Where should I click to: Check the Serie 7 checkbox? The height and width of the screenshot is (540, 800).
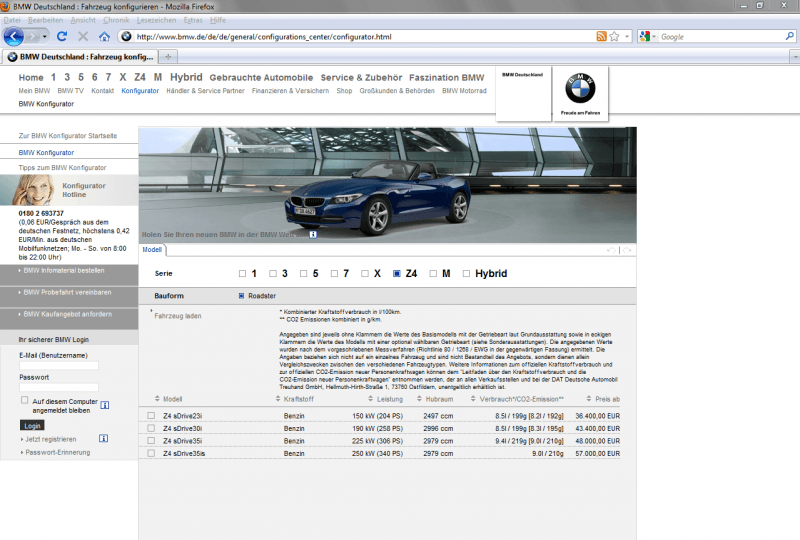coord(334,274)
